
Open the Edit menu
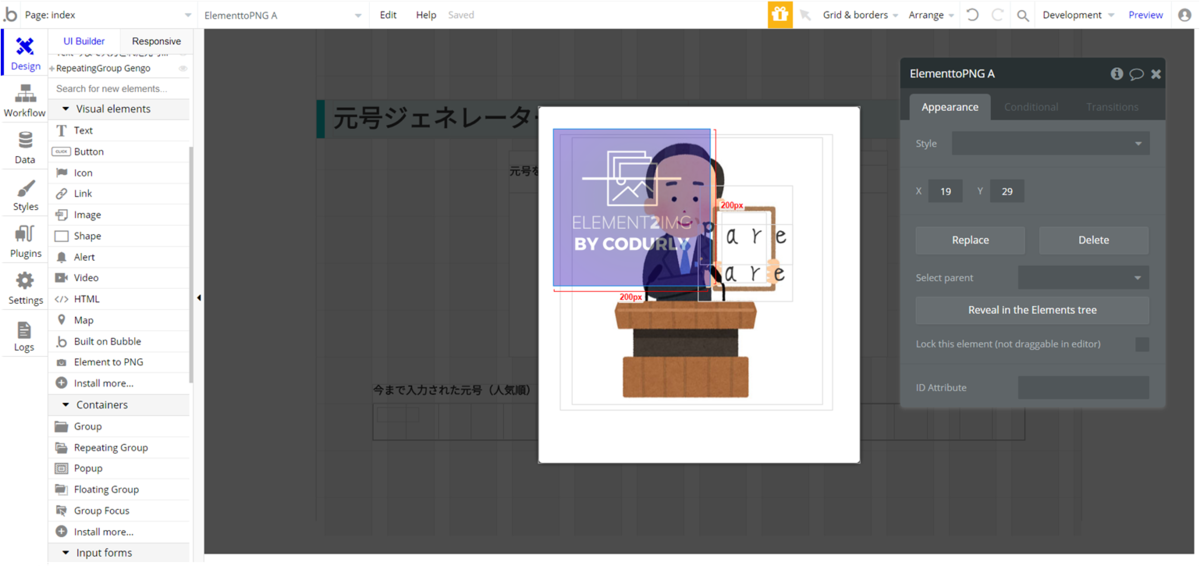point(388,15)
